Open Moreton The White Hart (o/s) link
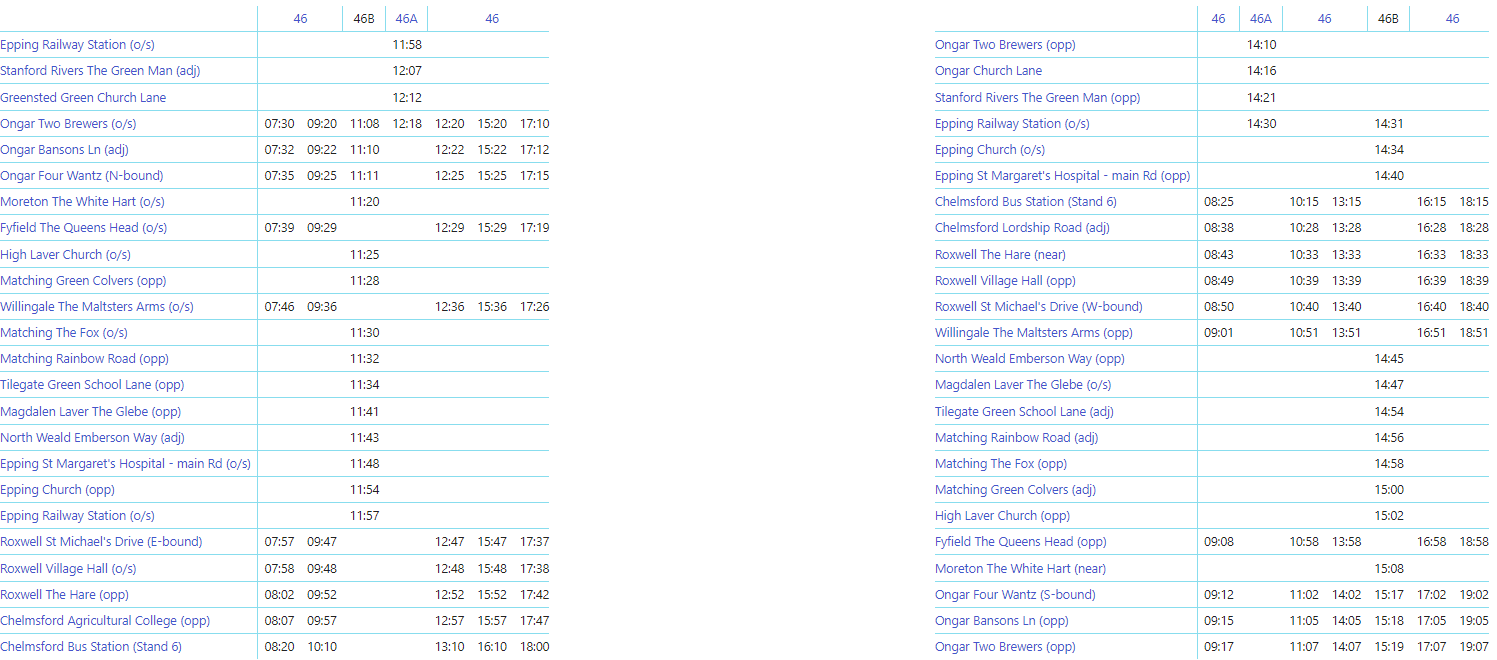Screen dimensions: 1497x660 82,202
